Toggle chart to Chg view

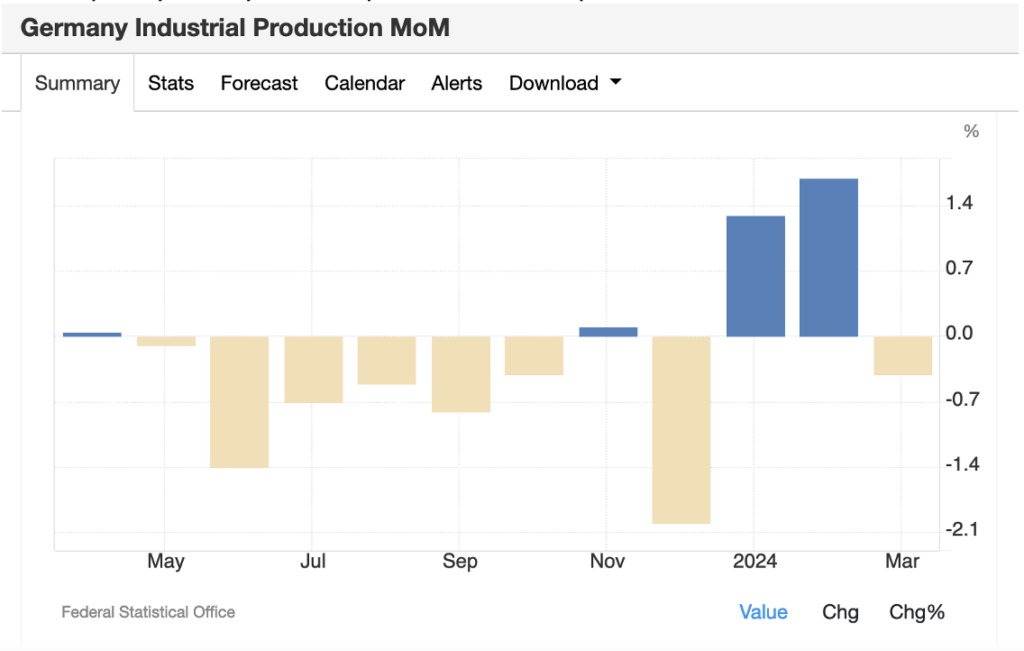[840, 612]
